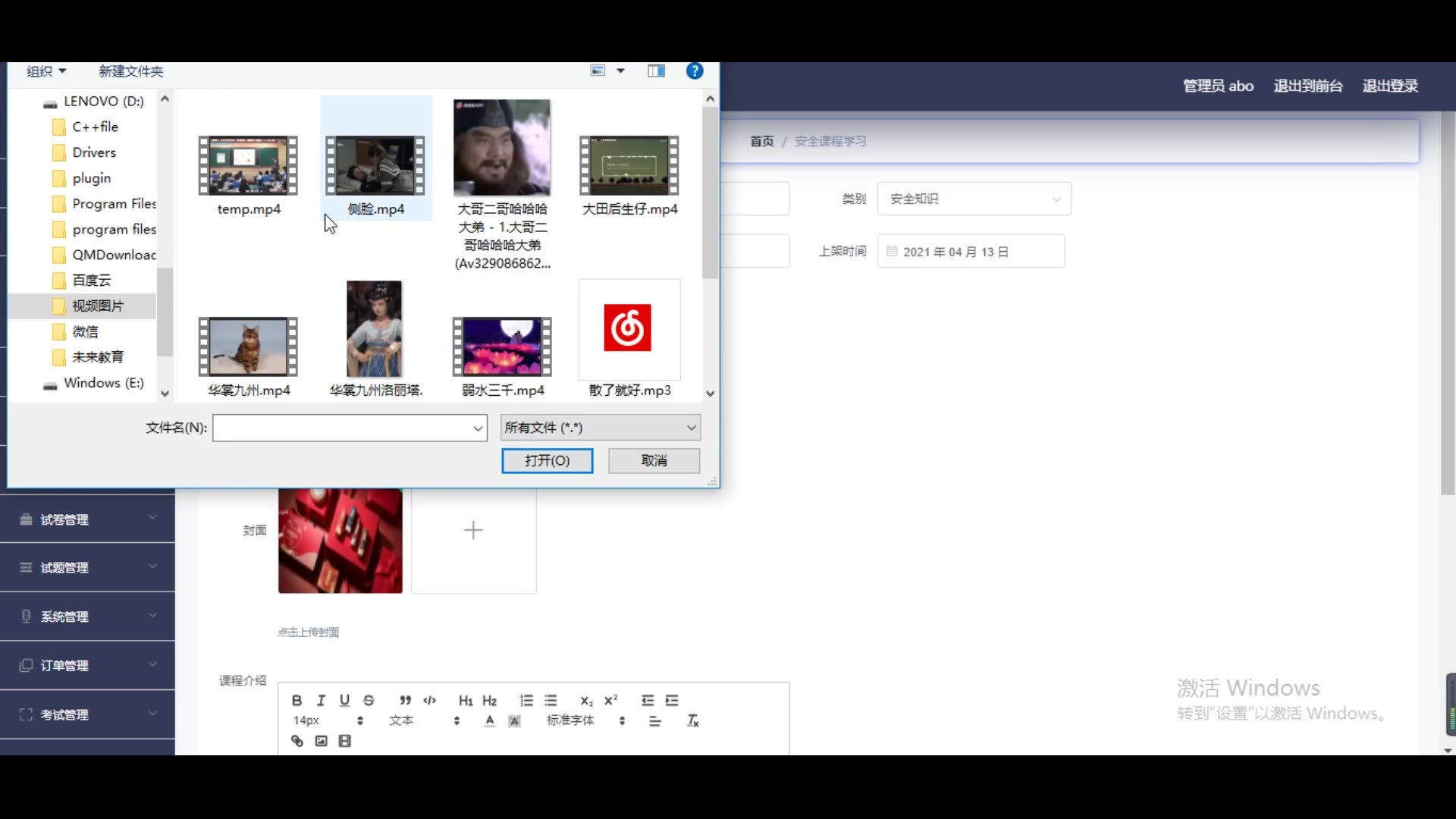Viewport: 1456px width, 819px height.
Task: Open the text color picker
Action: (x=490, y=720)
